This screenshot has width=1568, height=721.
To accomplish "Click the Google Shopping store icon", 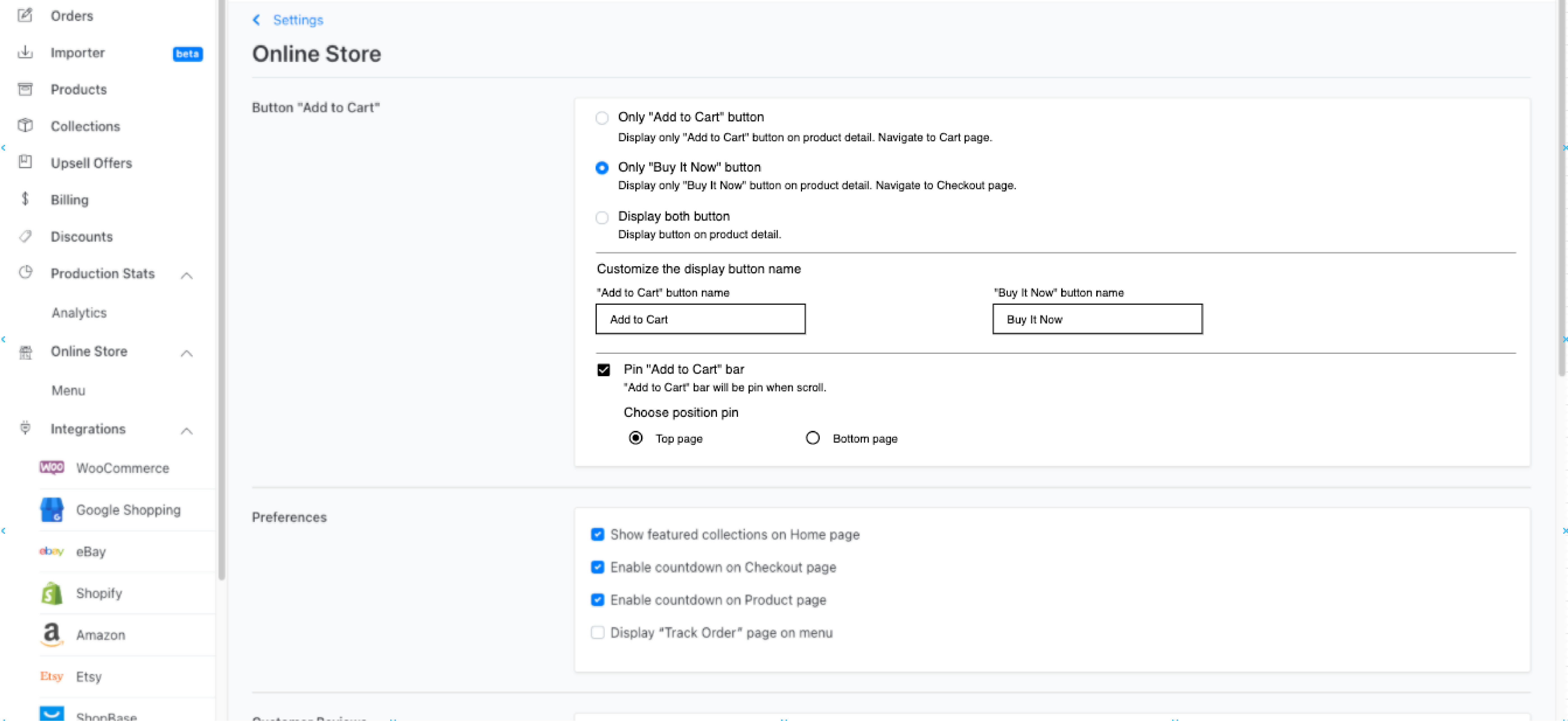I will pyautogui.click(x=52, y=510).
